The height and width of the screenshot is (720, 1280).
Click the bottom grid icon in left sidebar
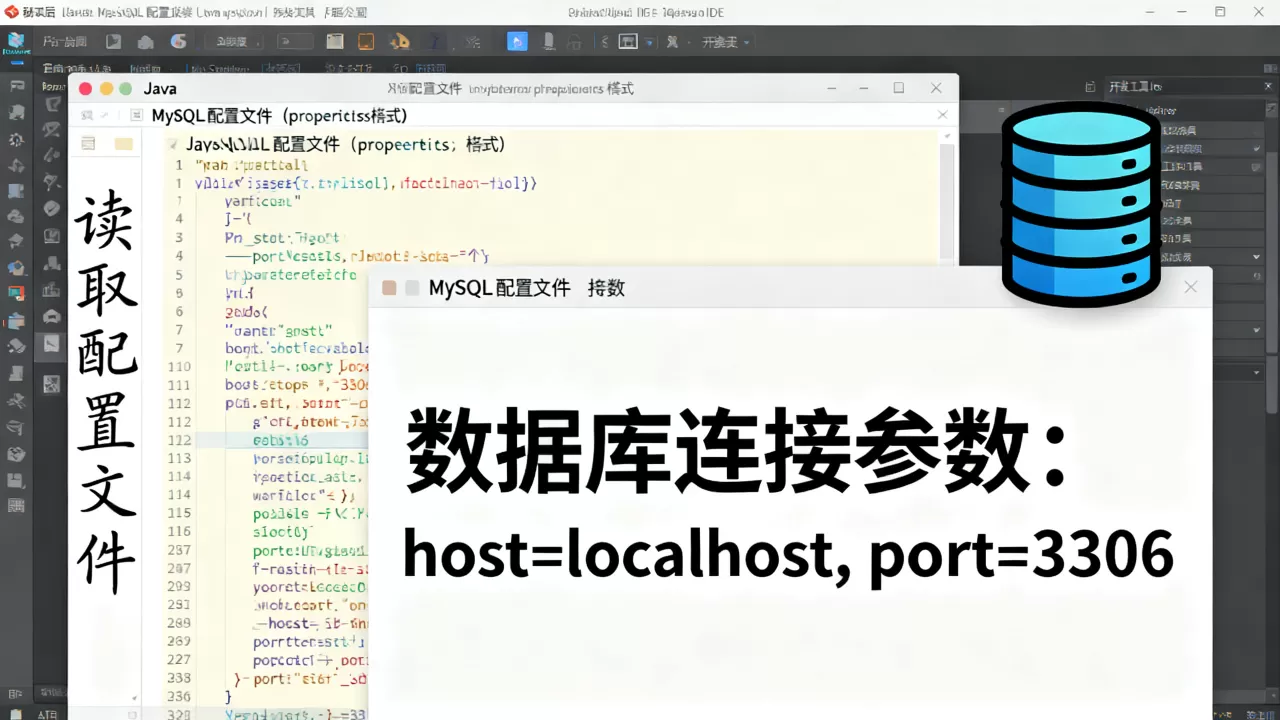[x=16, y=507]
